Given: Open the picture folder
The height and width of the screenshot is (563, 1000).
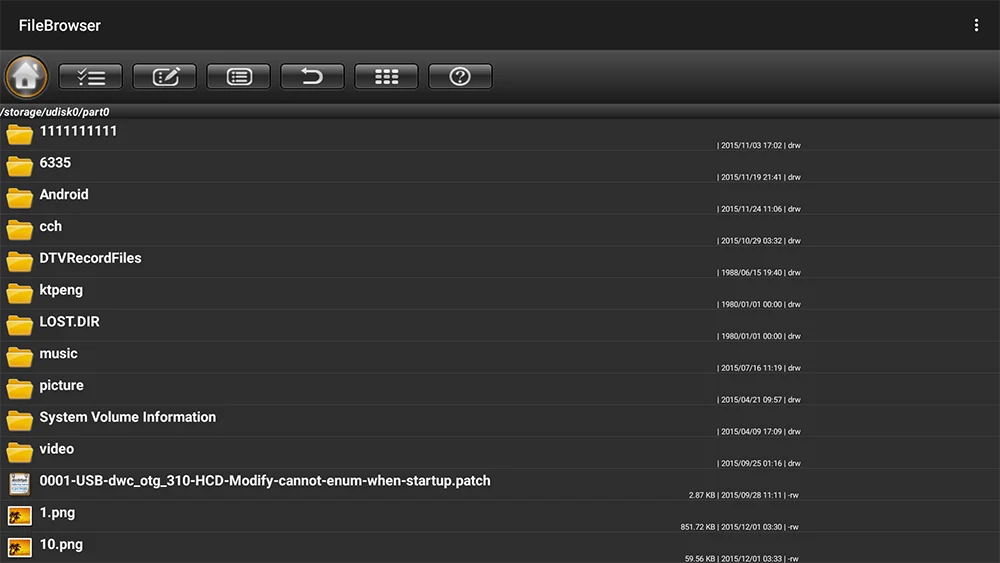Looking at the screenshot, I should click(500, 390).
